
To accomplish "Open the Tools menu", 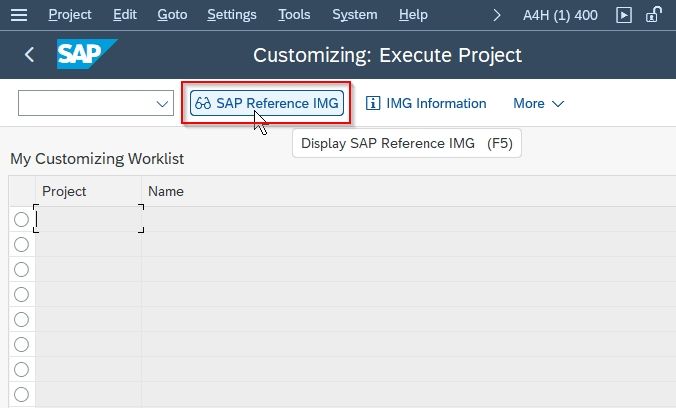I will (x=294, y=15).
